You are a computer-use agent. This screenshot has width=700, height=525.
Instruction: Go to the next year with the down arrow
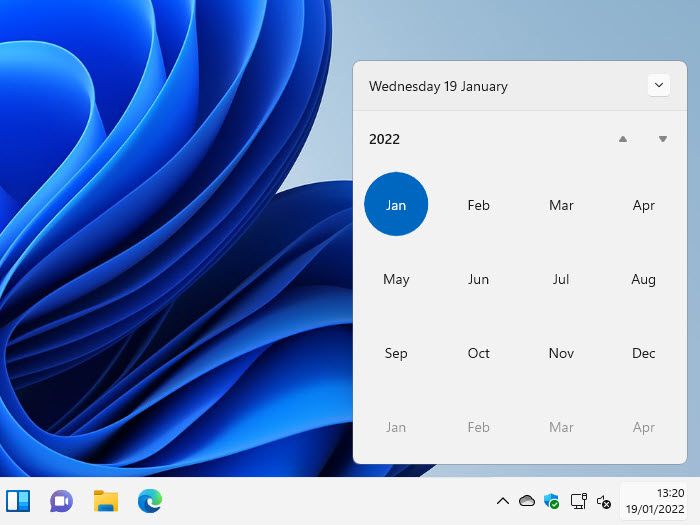662,139
